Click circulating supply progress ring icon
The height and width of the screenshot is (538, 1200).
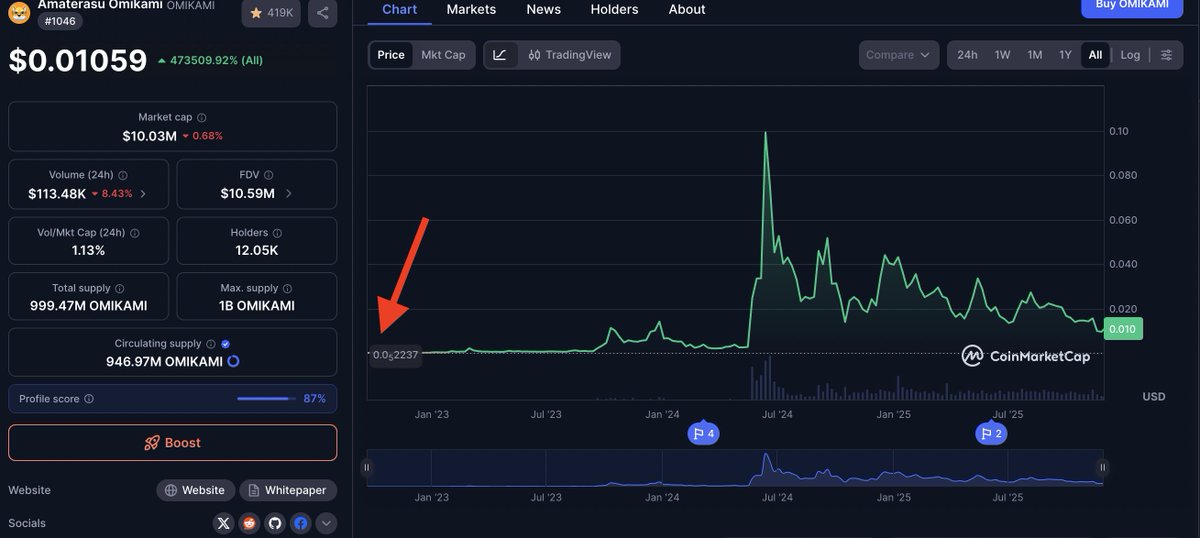tap(233, 361)
